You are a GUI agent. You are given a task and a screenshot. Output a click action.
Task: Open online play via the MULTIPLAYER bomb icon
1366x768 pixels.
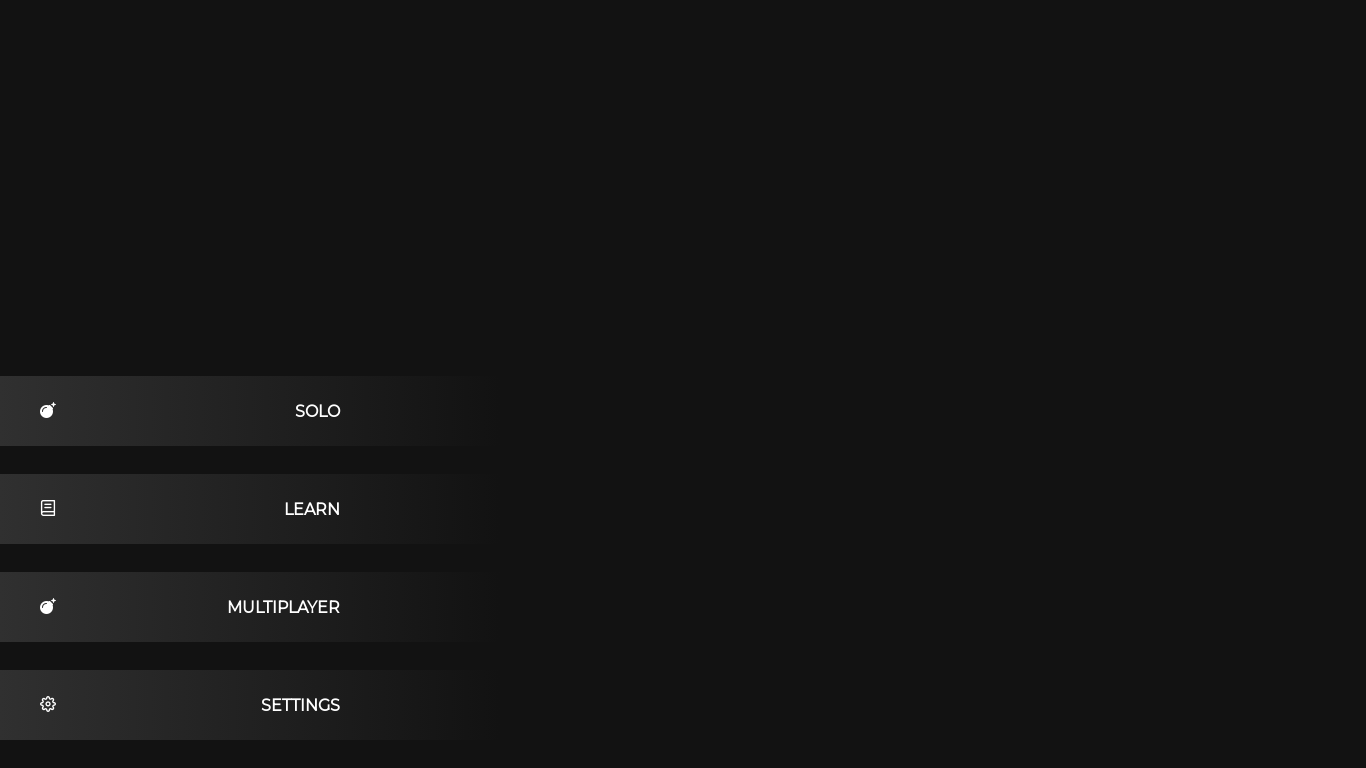click(x=48, y=606)
